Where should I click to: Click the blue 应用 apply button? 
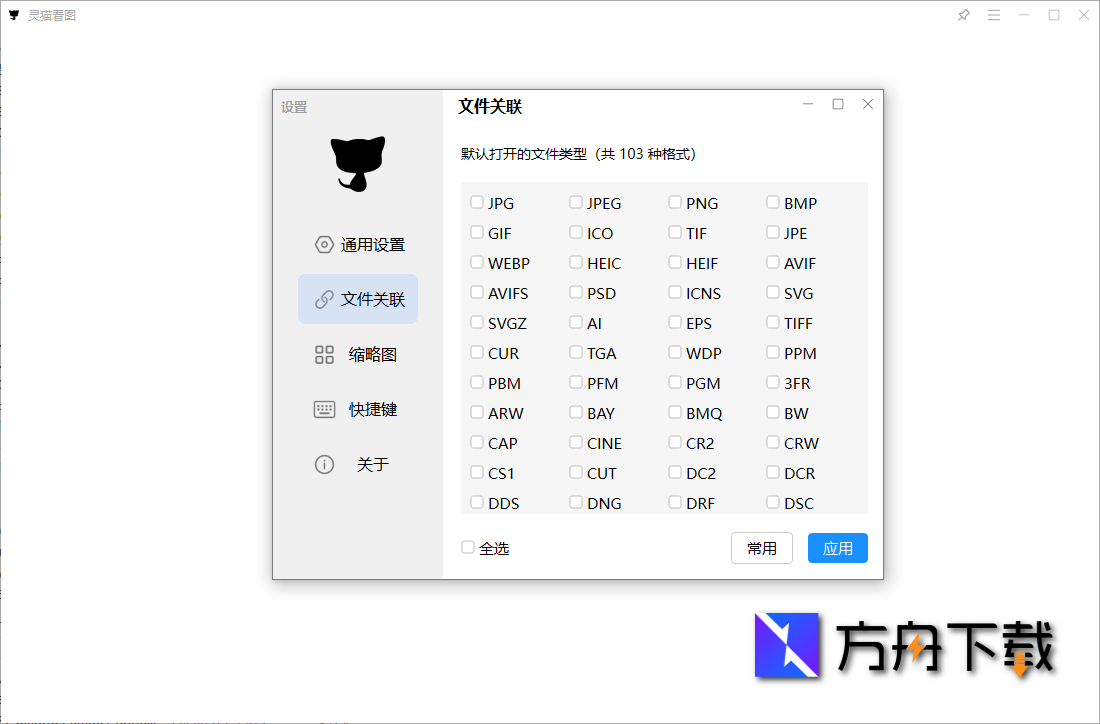point(837,547)
